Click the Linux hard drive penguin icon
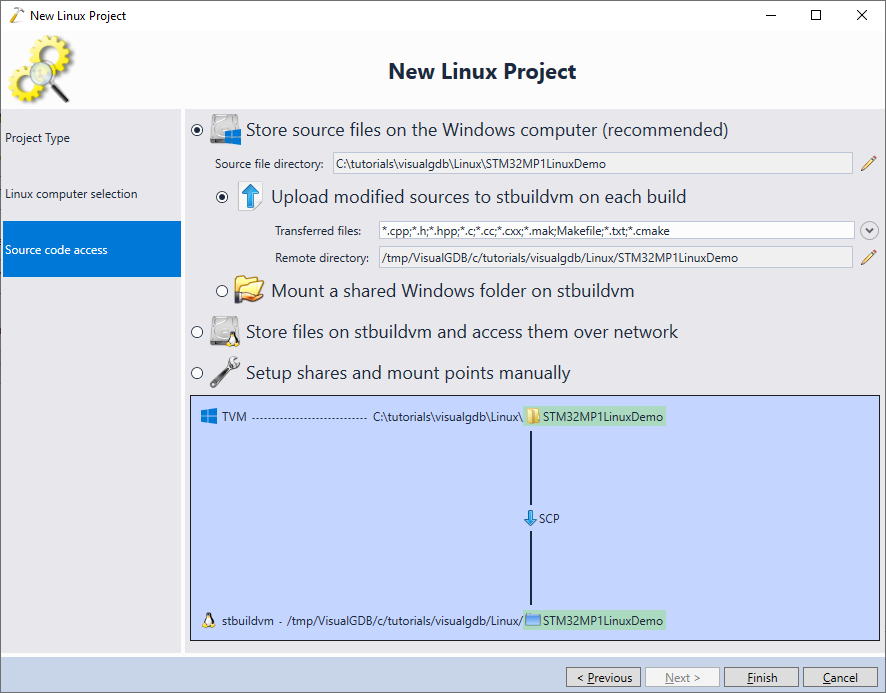The image size is (886, 693). coord(225,331)
